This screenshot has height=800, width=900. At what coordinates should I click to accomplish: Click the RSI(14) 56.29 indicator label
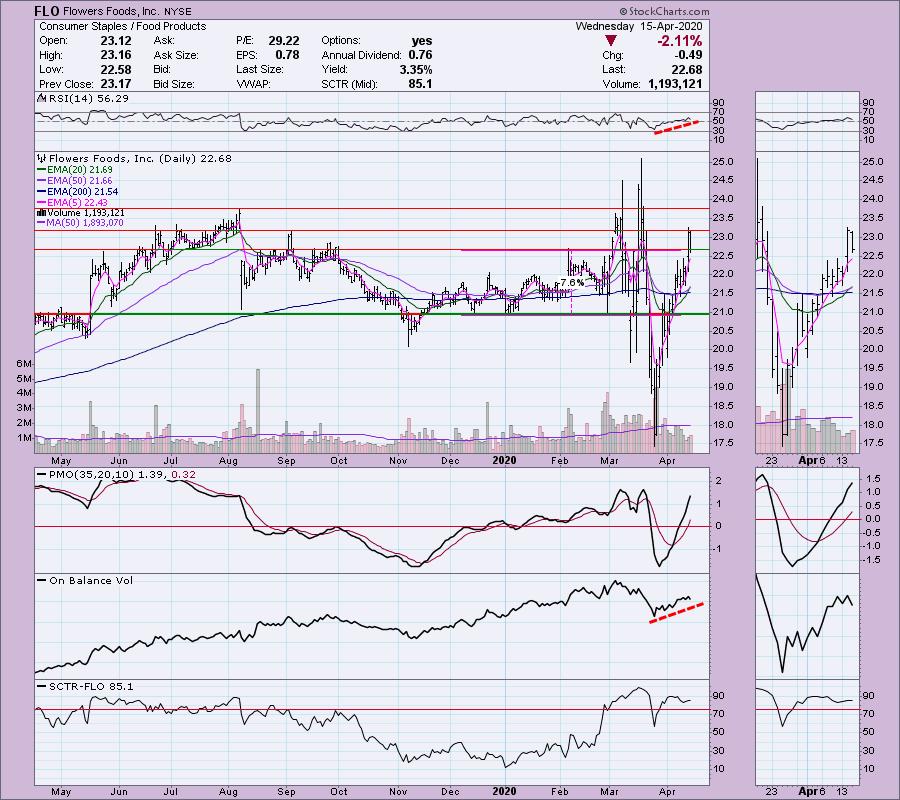click(89, 99)
